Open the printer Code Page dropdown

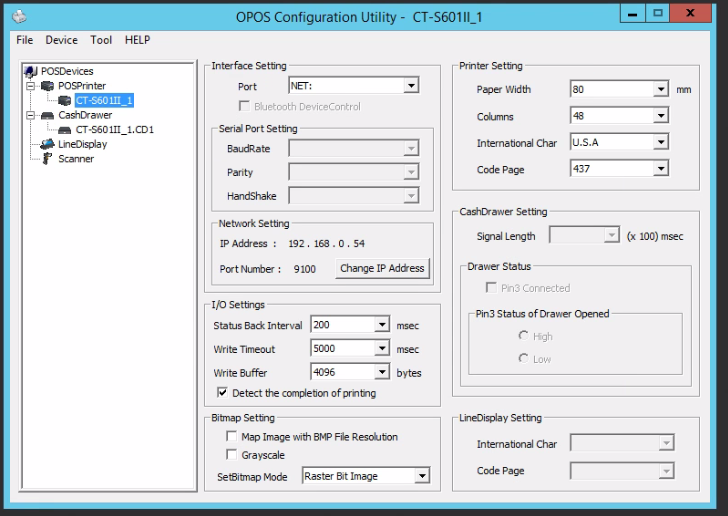619,169
